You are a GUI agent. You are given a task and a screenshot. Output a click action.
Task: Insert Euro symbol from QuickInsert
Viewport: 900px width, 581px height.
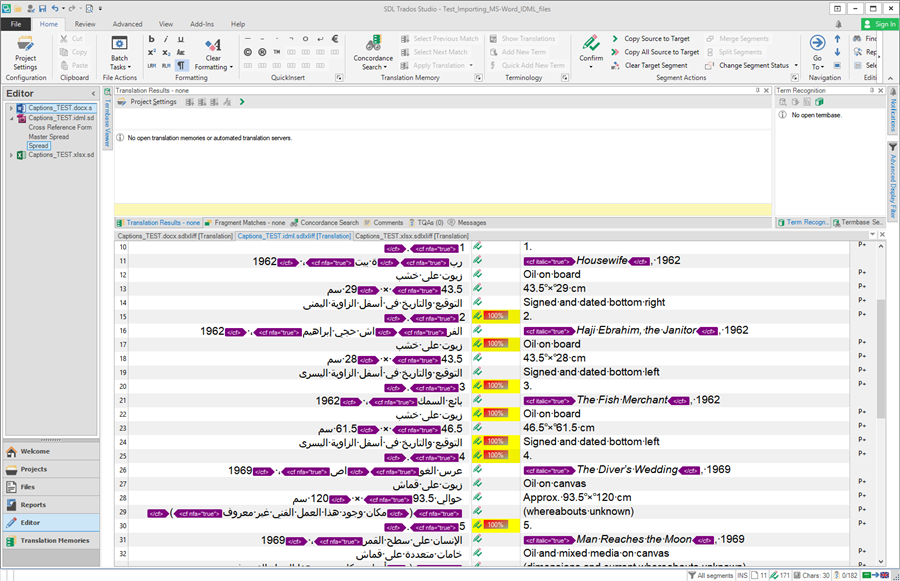335,39
